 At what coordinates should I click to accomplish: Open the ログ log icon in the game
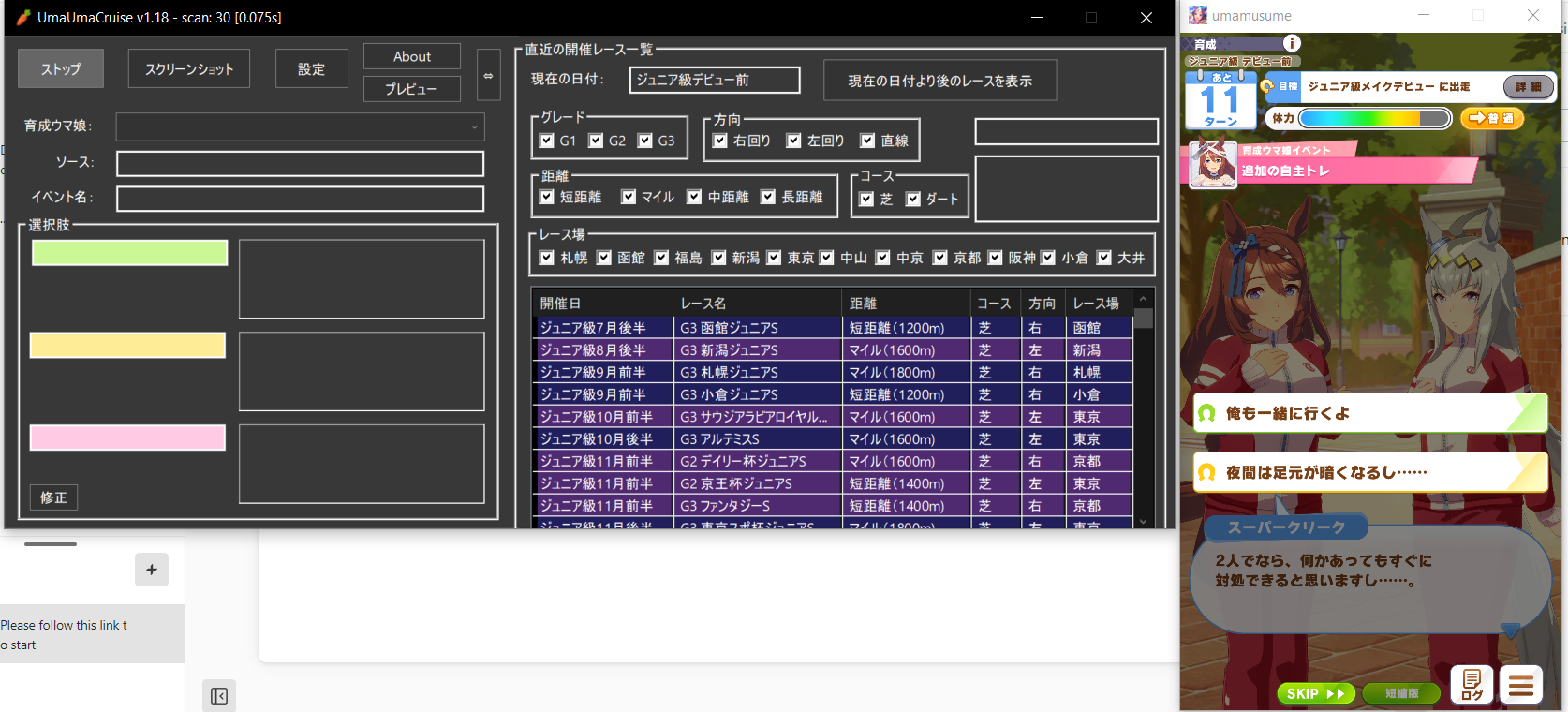(1472, 685)
